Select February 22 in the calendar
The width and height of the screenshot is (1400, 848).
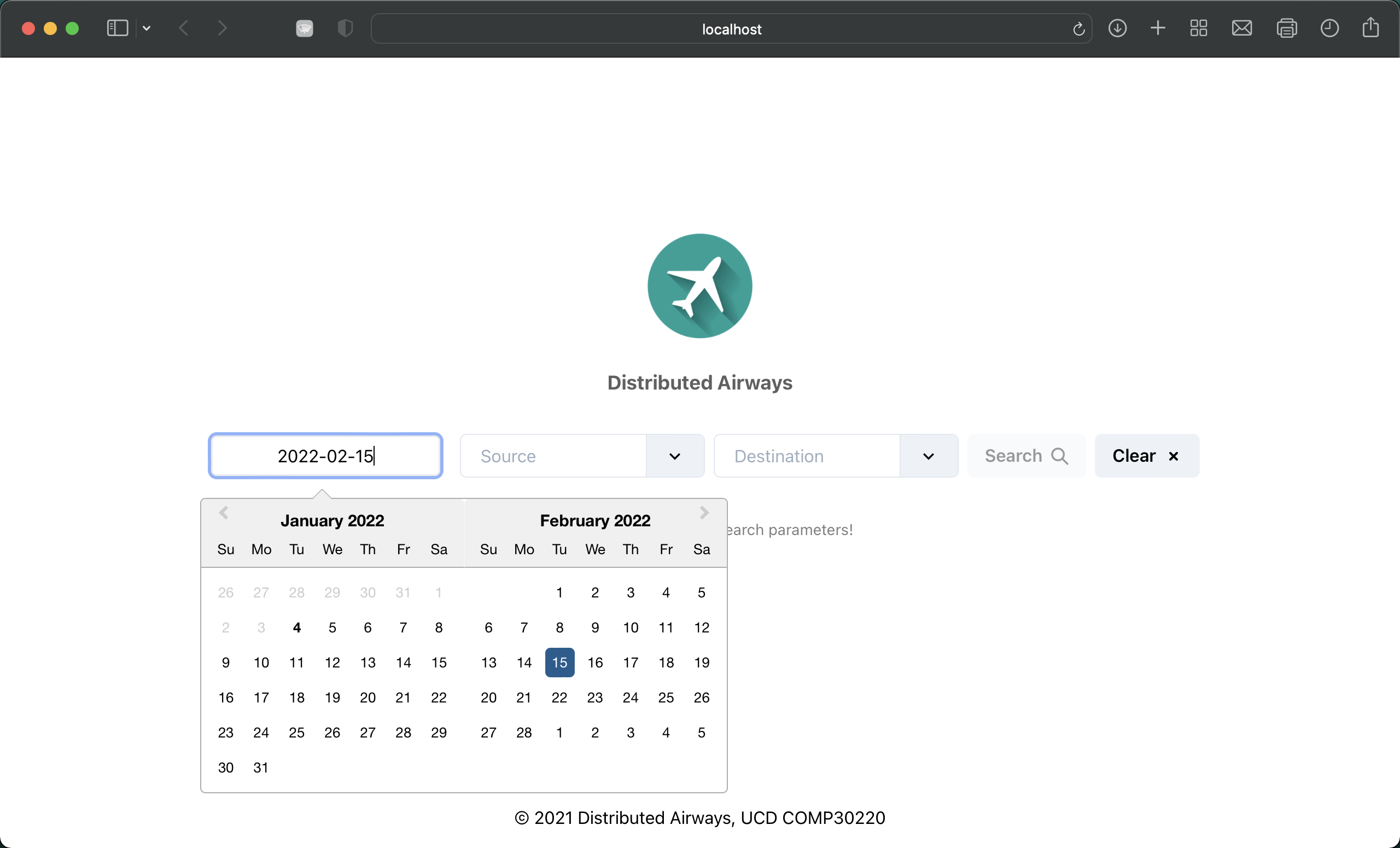[x=559, y=698]
